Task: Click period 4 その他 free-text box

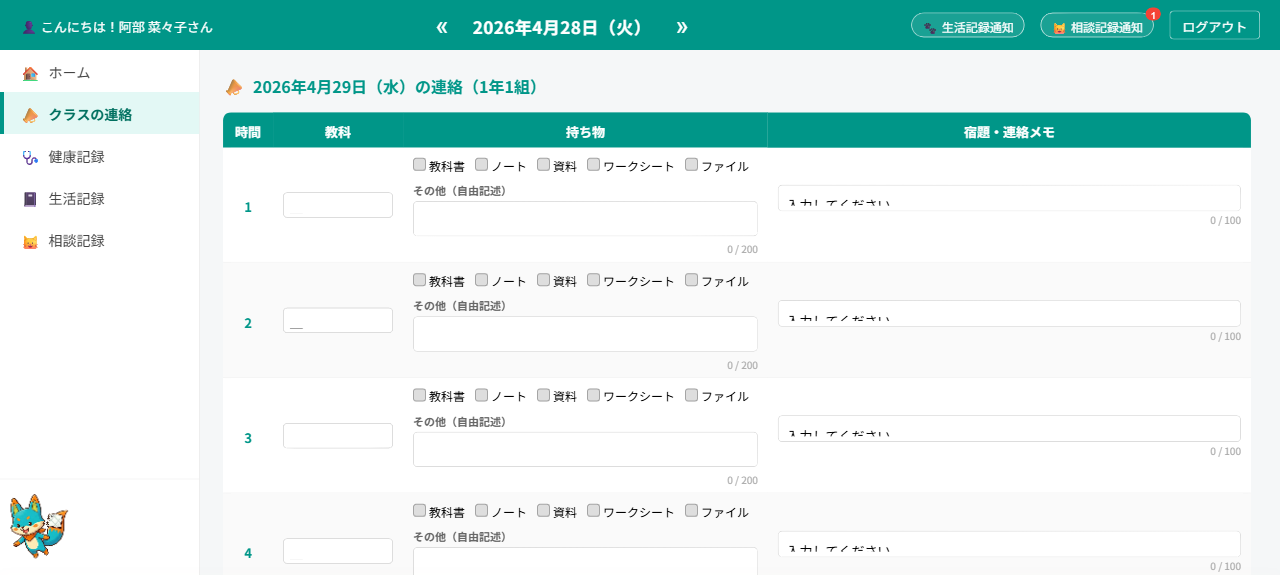Action: coord(585,561)
